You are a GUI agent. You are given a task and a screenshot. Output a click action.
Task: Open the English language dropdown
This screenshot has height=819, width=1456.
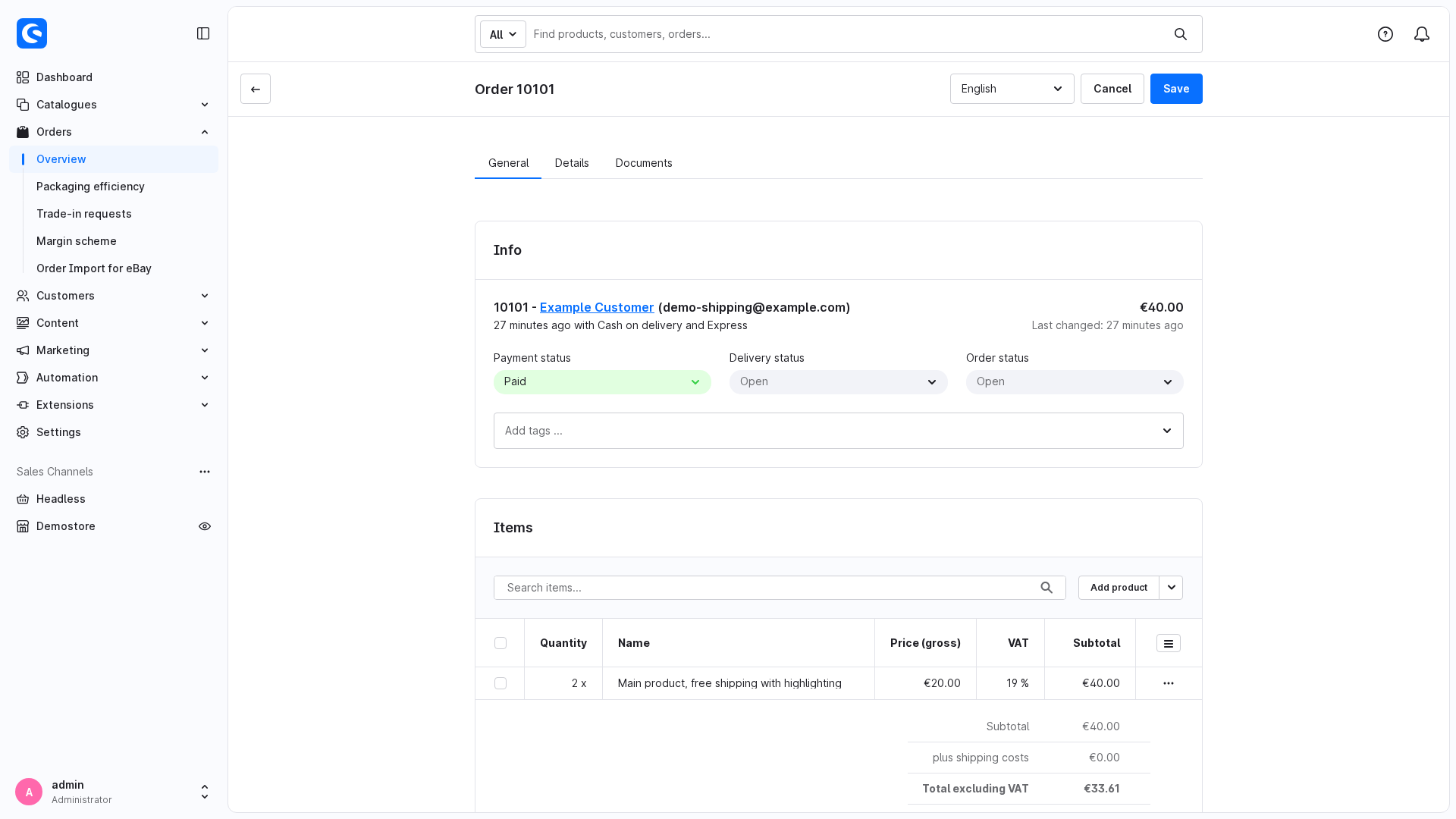[1012, 89]
